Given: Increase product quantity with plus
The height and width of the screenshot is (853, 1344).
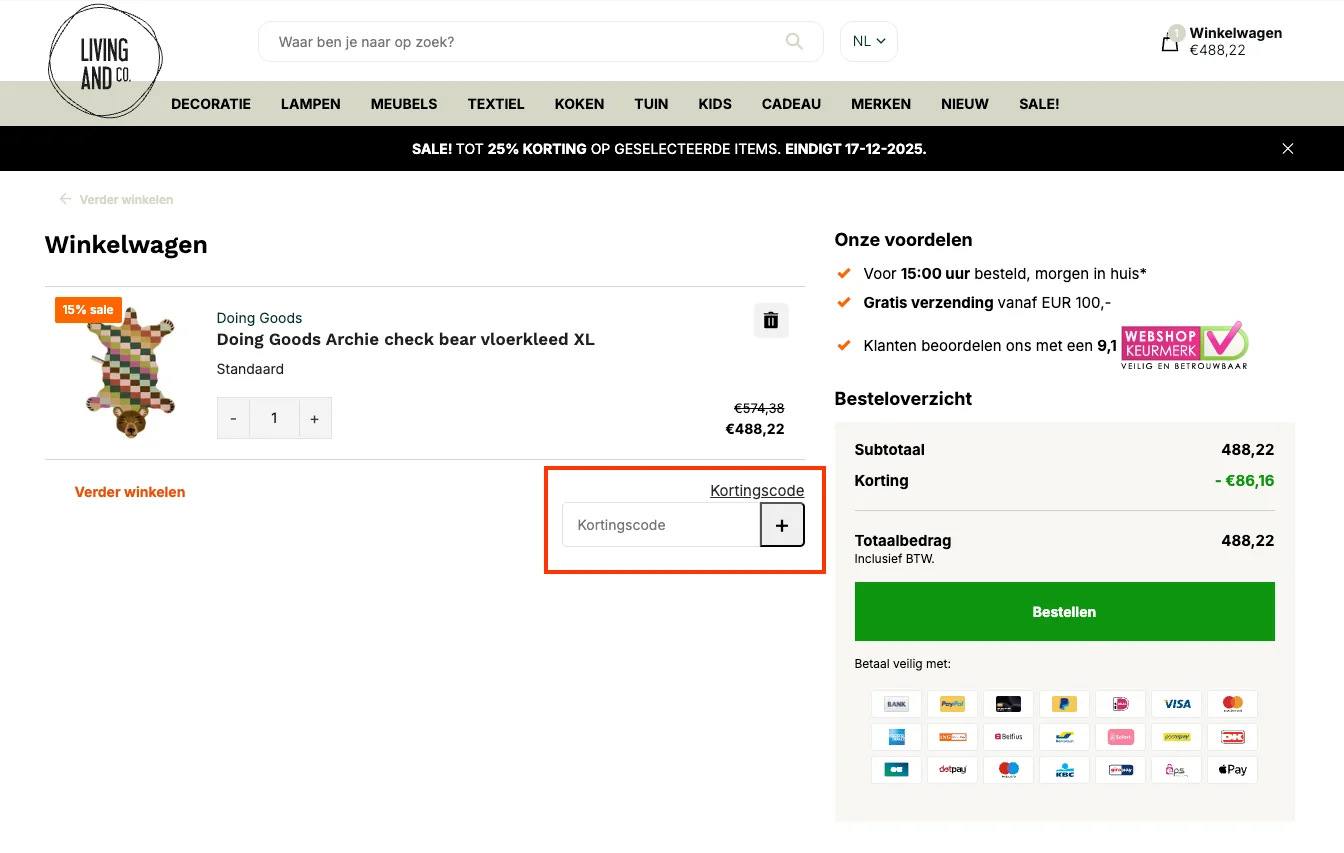Looking at the screenshot, I should click(x=314, y=419).
